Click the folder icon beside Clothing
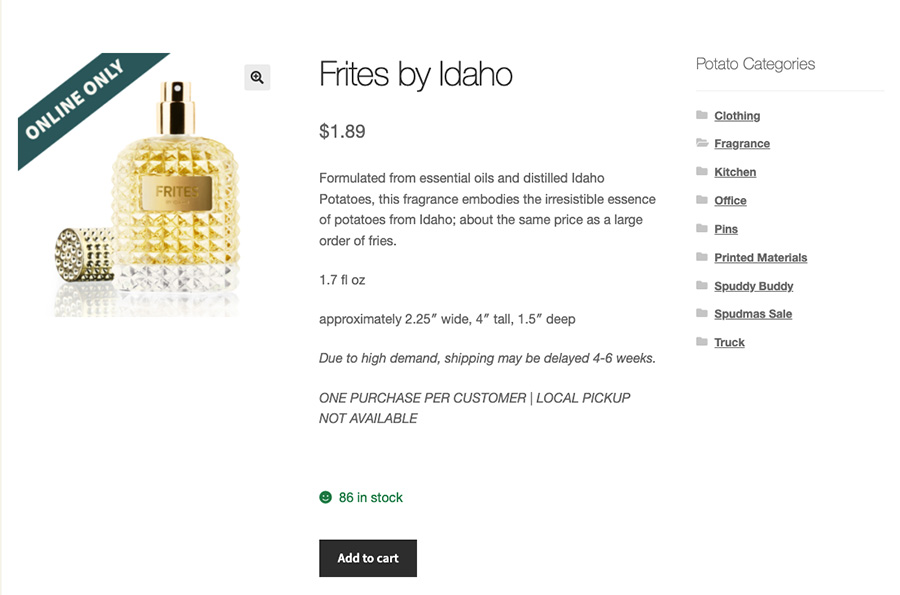Screen dimensions: 900x595 [701, 115]
